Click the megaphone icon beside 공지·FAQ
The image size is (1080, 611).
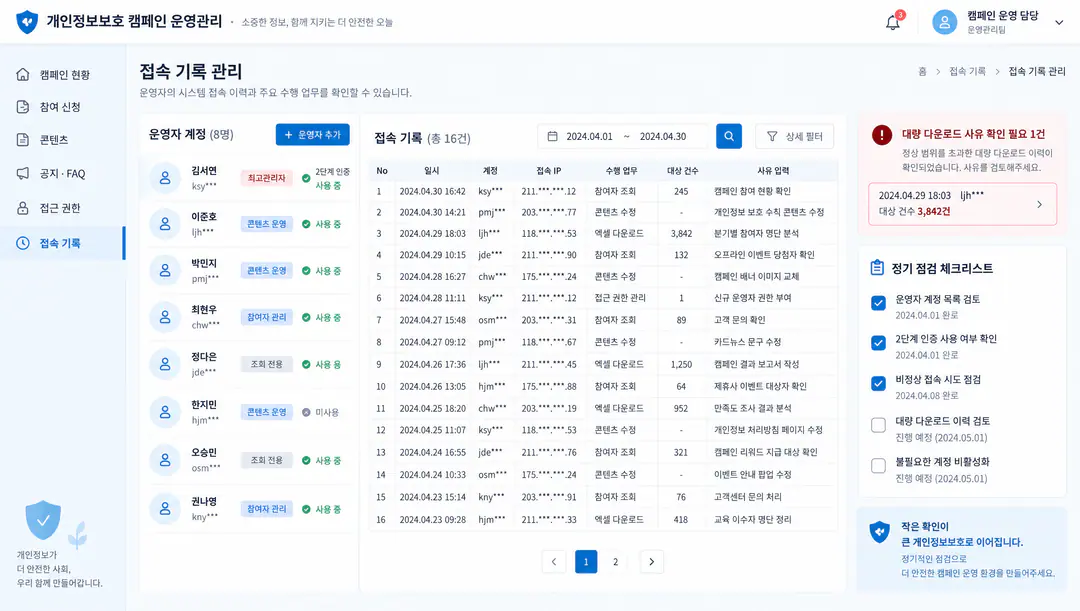pyautogui.click(x=23, y=174)
